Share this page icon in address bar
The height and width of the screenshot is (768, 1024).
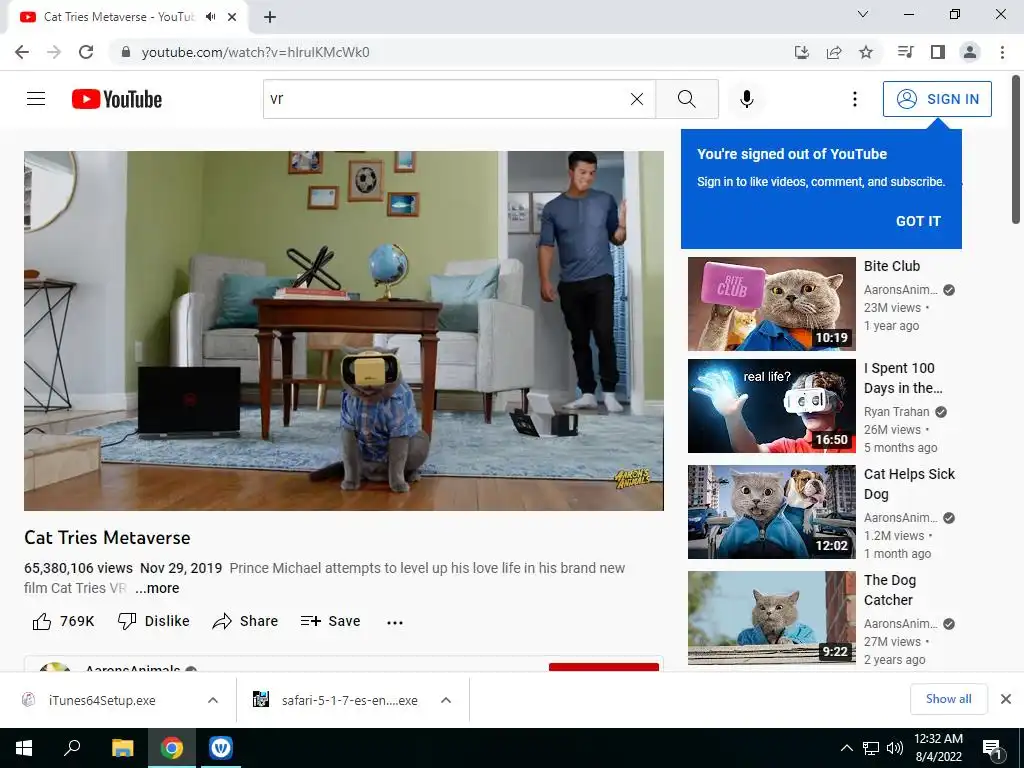pos(834,52)
